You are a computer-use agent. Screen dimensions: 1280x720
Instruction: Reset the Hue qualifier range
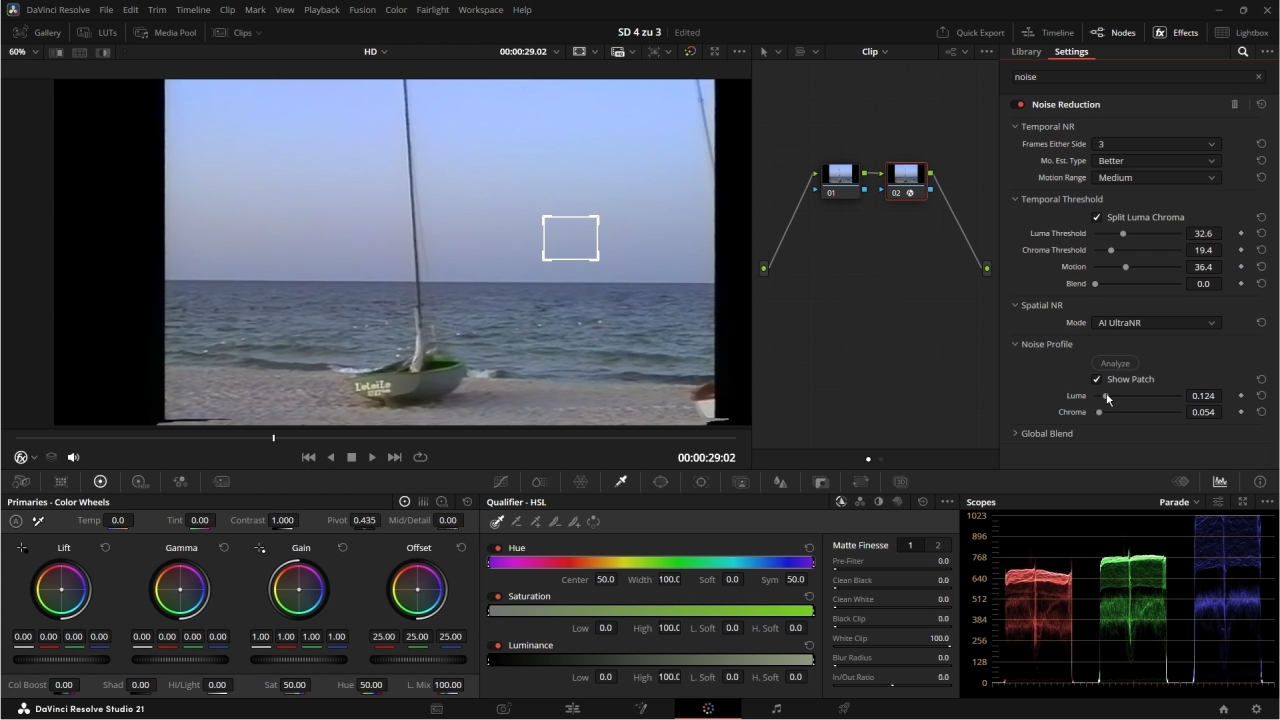click(x=809, y=548)
